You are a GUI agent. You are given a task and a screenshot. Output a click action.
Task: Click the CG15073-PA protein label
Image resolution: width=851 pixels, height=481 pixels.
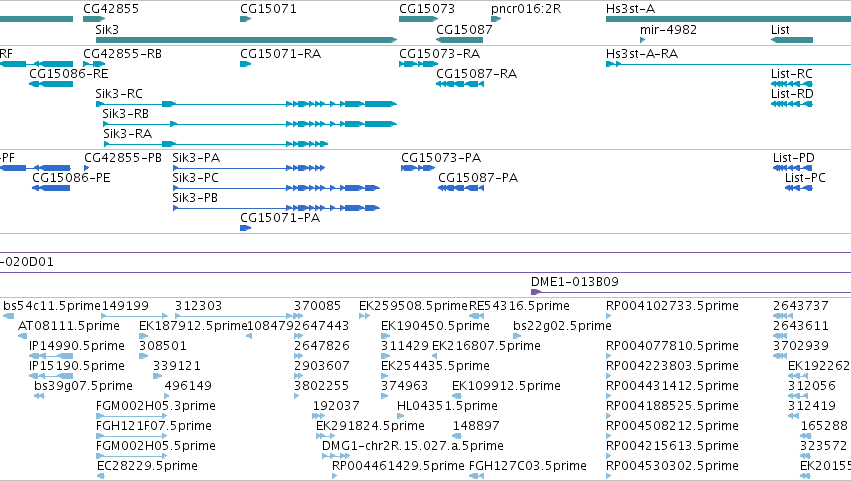pos(441,158)
